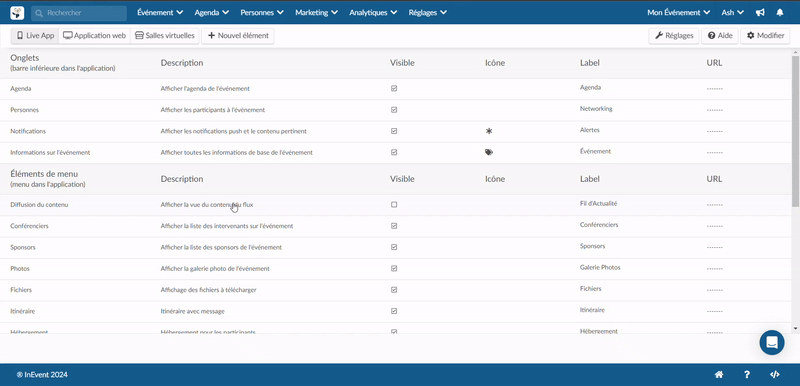Screen dimensions: 800x386
Task: Click the Réglages wrench button
Action: (x=673, y=36)
